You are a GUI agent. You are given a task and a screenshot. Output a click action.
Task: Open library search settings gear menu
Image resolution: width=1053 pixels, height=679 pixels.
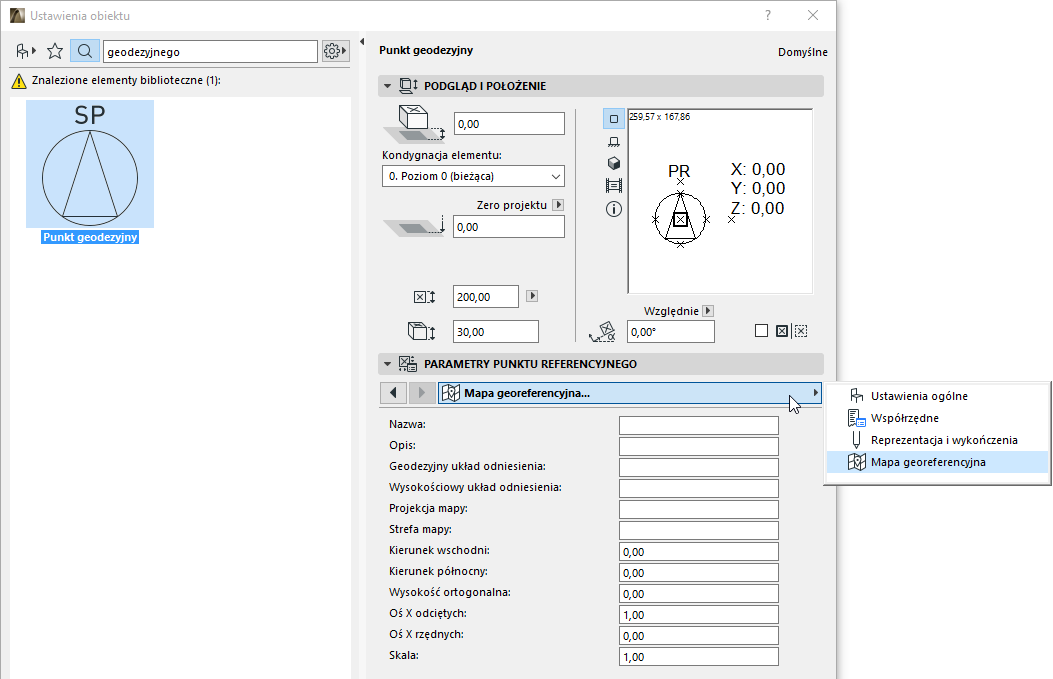click(x=335, y=51)
